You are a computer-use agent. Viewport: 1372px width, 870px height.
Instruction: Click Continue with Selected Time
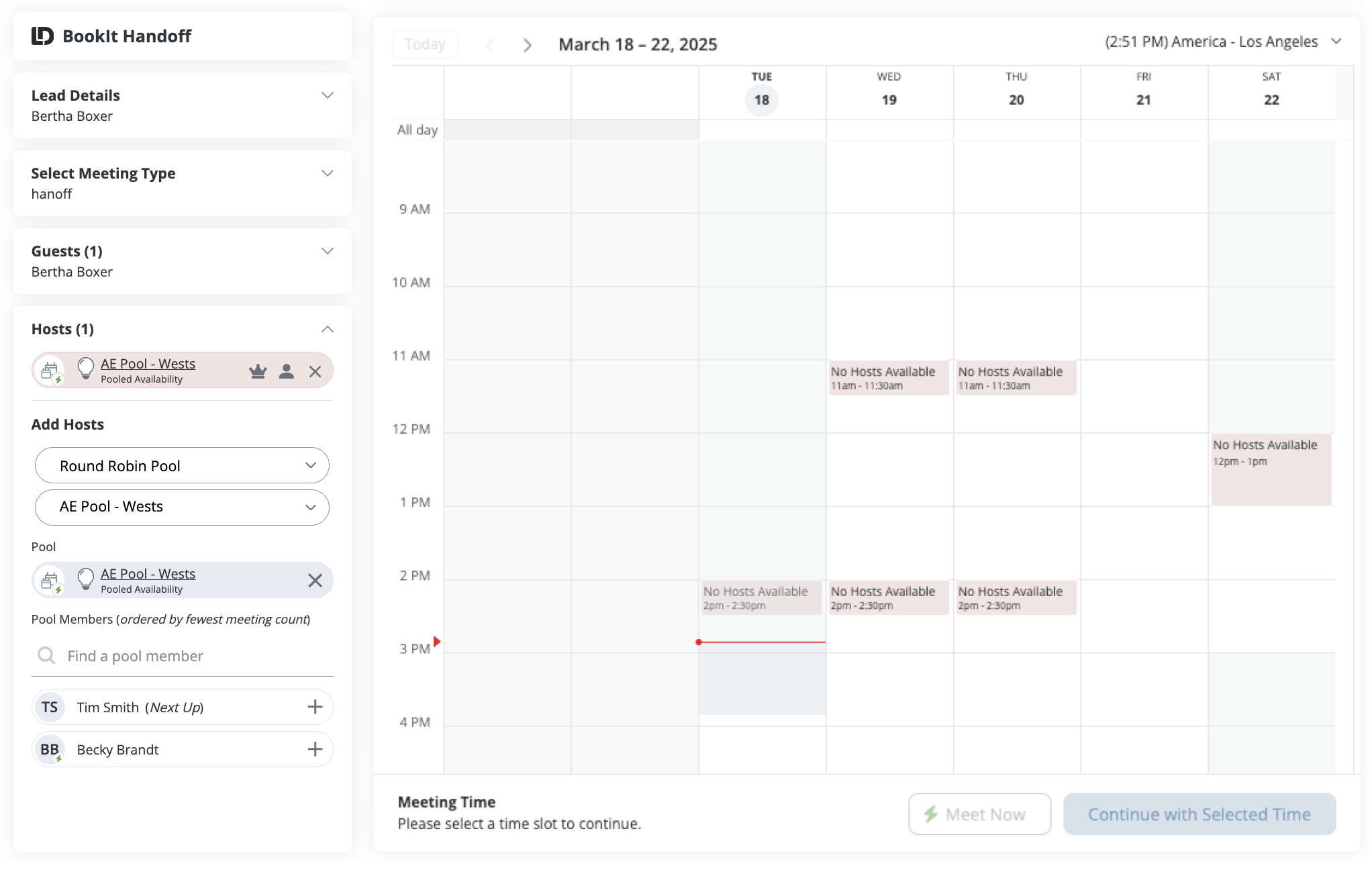click(x=1199, y=814)
